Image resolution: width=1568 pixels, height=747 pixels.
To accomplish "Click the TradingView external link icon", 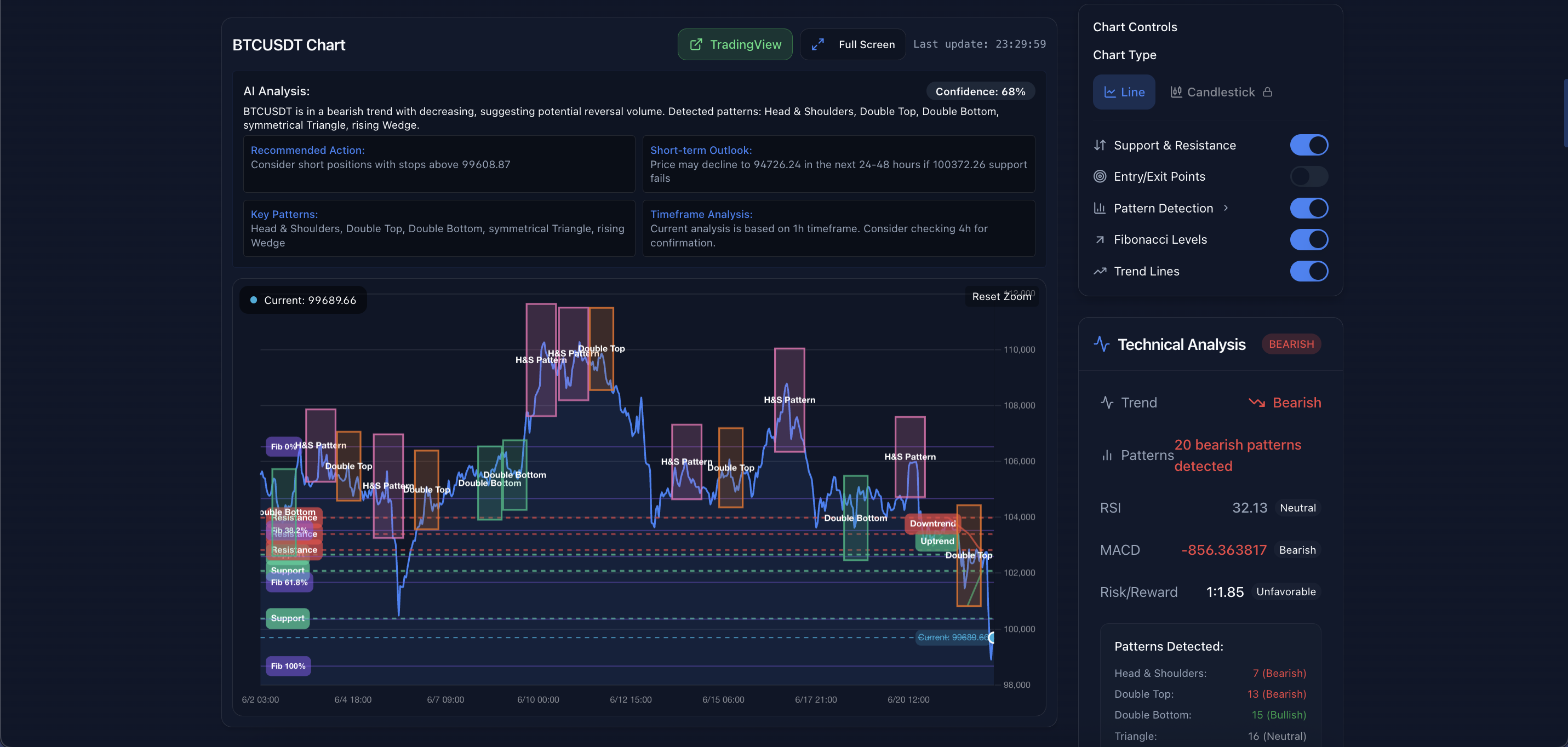I will [x=696, y=44].
